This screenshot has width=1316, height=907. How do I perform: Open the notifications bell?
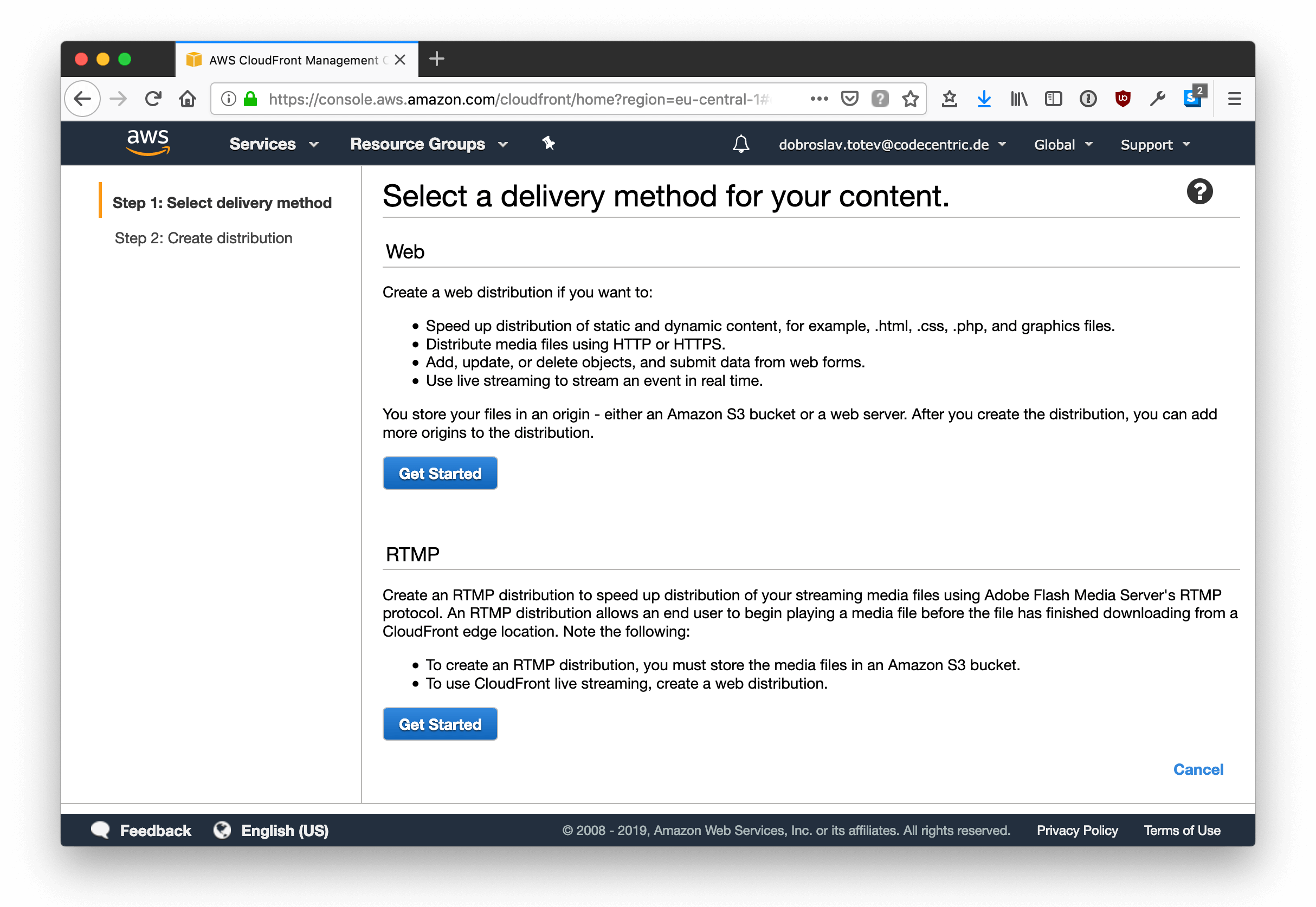point(741,144)
